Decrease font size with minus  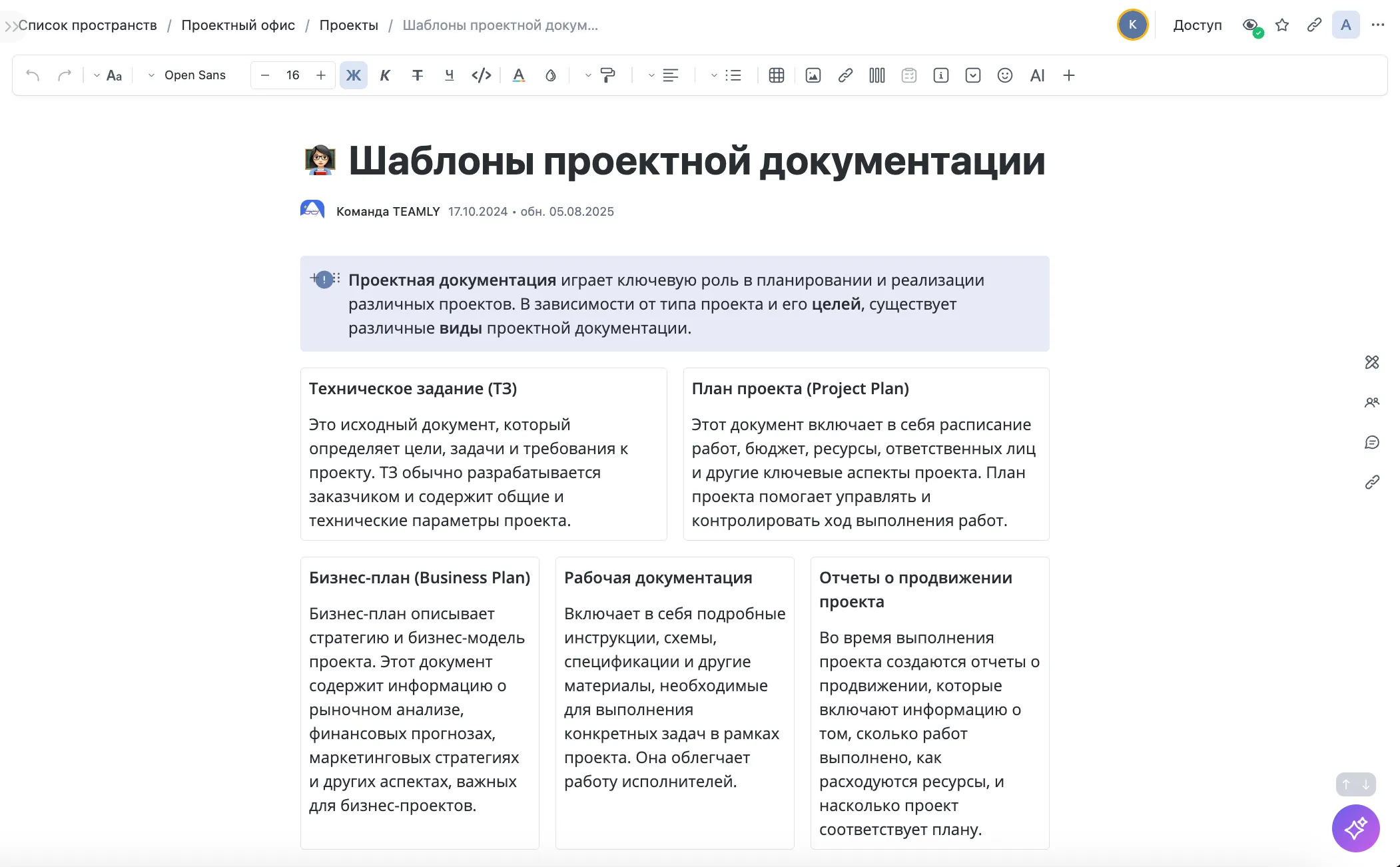tap(265, 75)
